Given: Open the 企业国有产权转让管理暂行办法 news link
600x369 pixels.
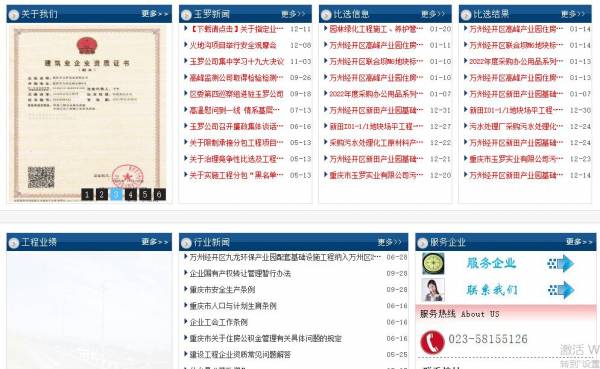Looking at the screenshot, I should [240, 273].
